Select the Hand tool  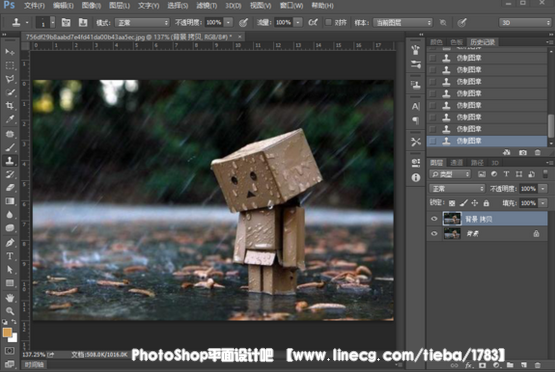[10, 298]
